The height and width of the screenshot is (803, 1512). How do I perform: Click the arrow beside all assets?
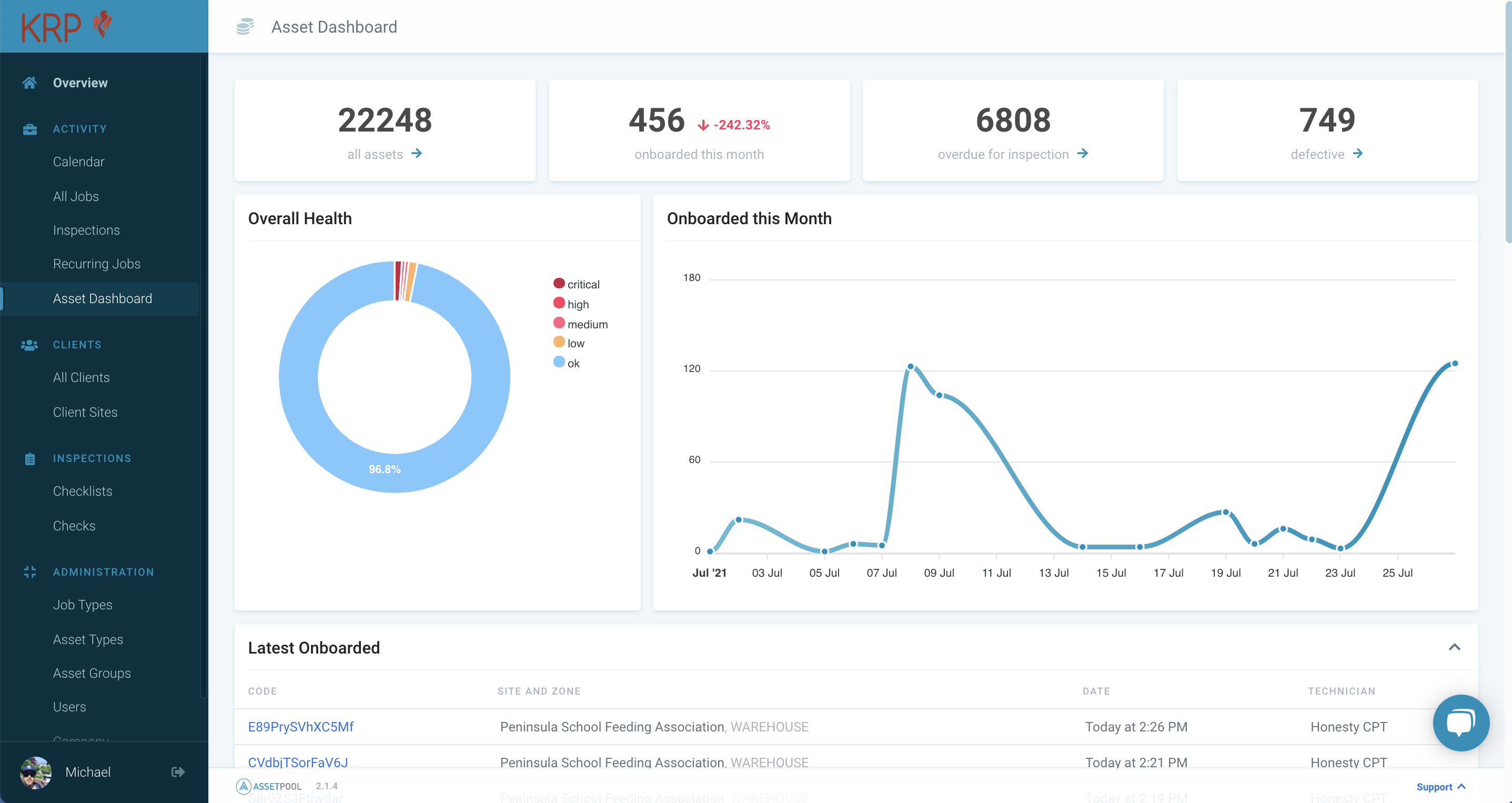(417, 154)
